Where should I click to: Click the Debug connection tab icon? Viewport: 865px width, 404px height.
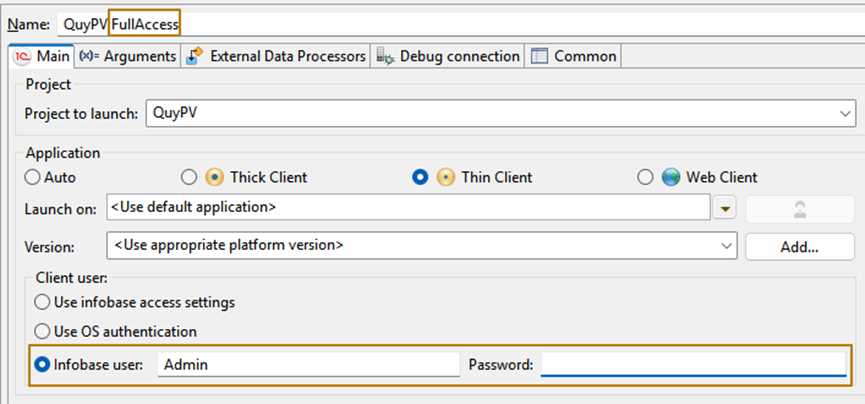coord(385,56)
